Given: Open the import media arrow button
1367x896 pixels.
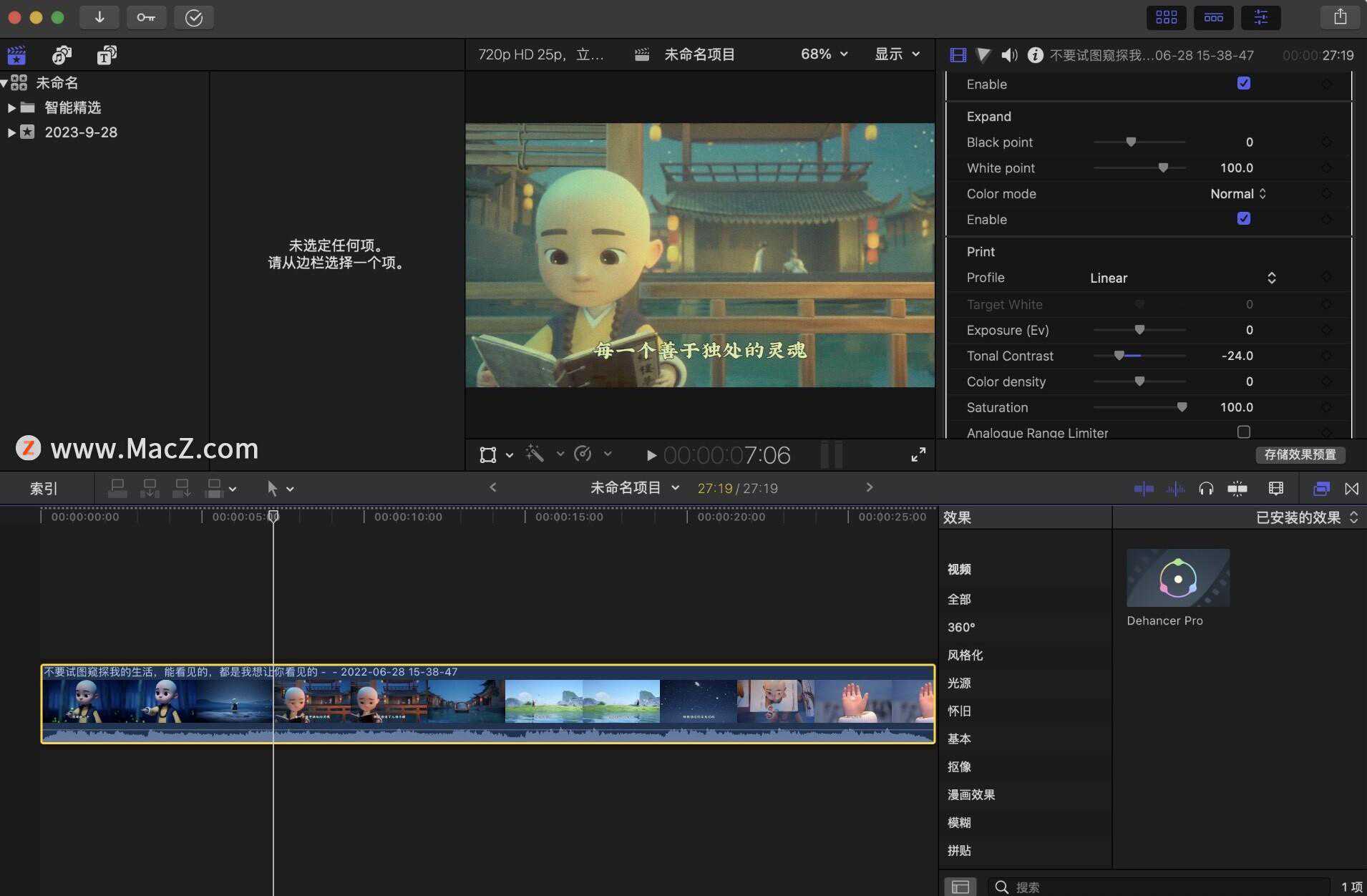Looking at the screenshot, I should [99, 17].
